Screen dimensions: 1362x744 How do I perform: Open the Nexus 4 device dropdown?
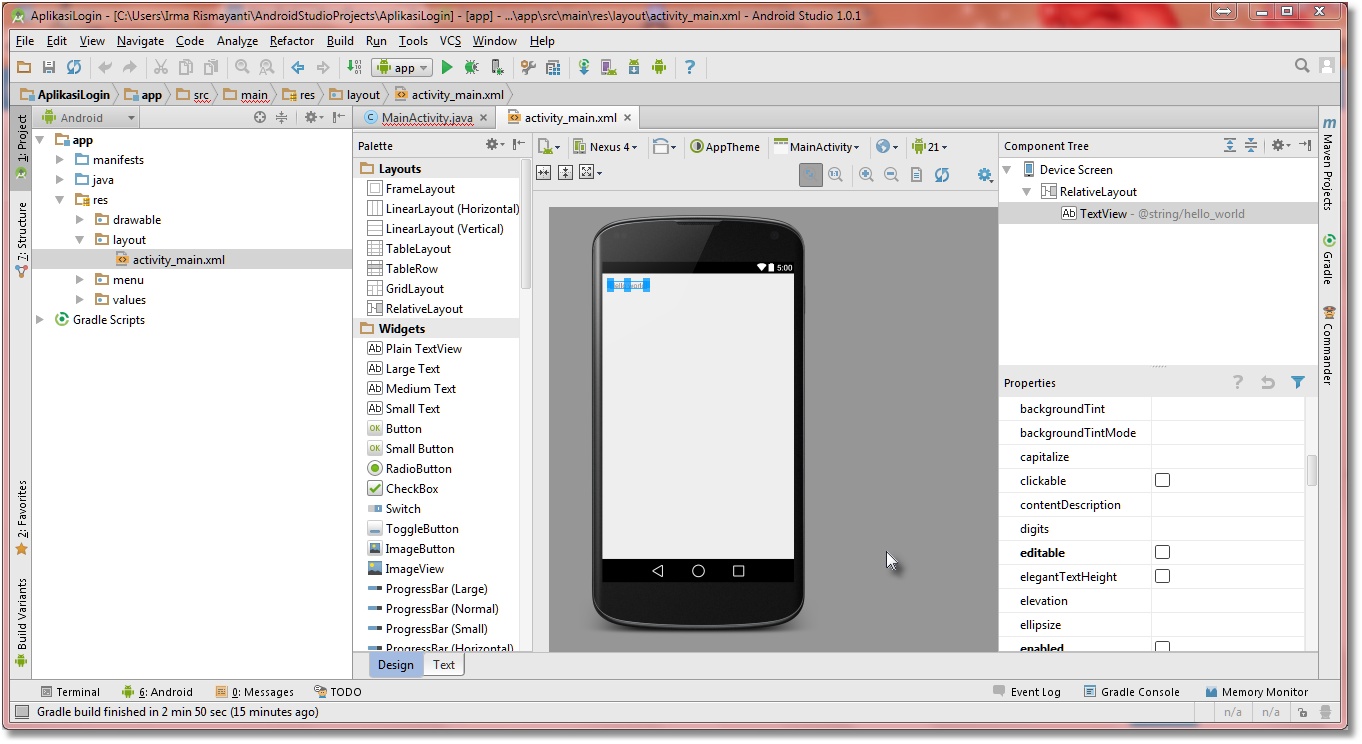coord(606,146)
